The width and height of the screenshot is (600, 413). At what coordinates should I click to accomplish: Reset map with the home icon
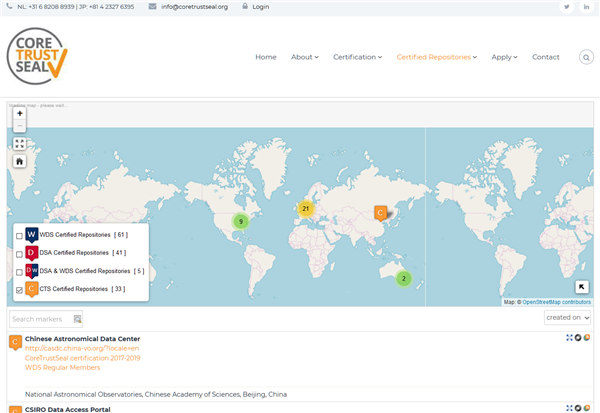19,161
